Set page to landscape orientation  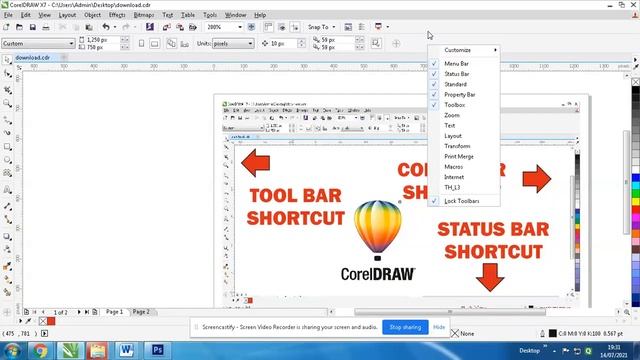pos(155,43)
